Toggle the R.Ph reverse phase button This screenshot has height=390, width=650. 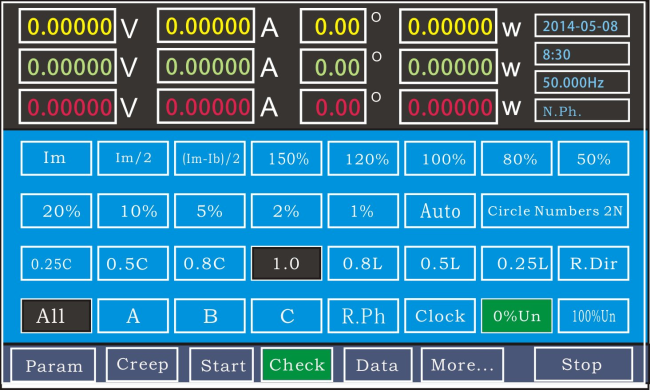[363, 316]
